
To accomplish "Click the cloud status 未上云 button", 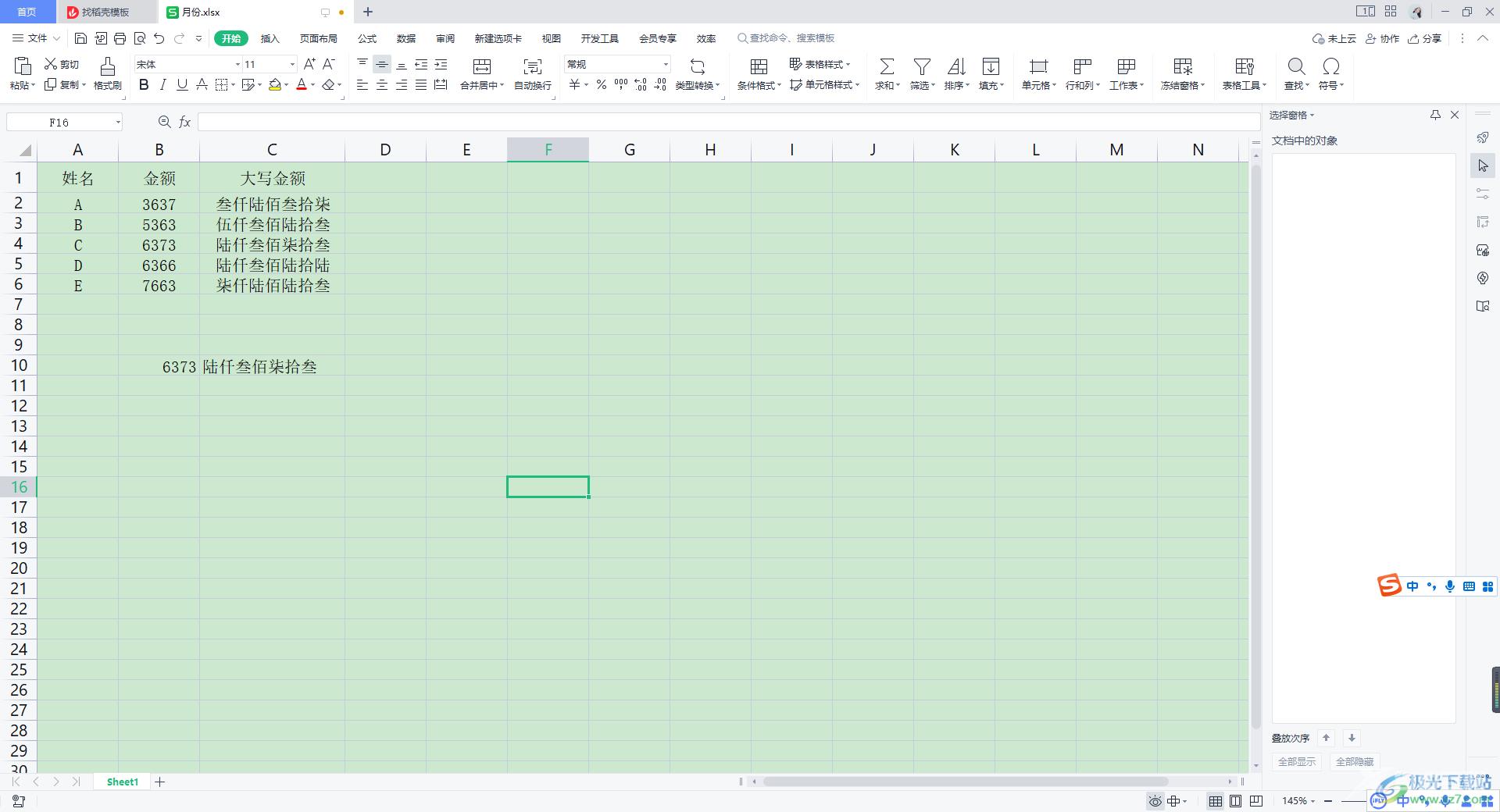I will (x=1334, y=38).
